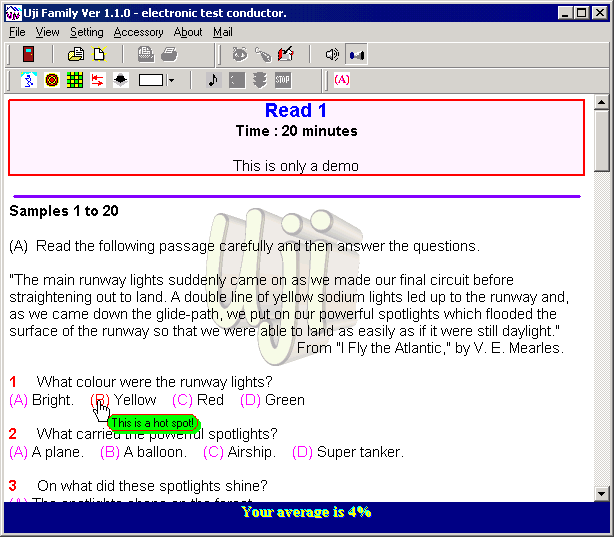
Task: Open the File menu
Action: click(x=17, y=32)
